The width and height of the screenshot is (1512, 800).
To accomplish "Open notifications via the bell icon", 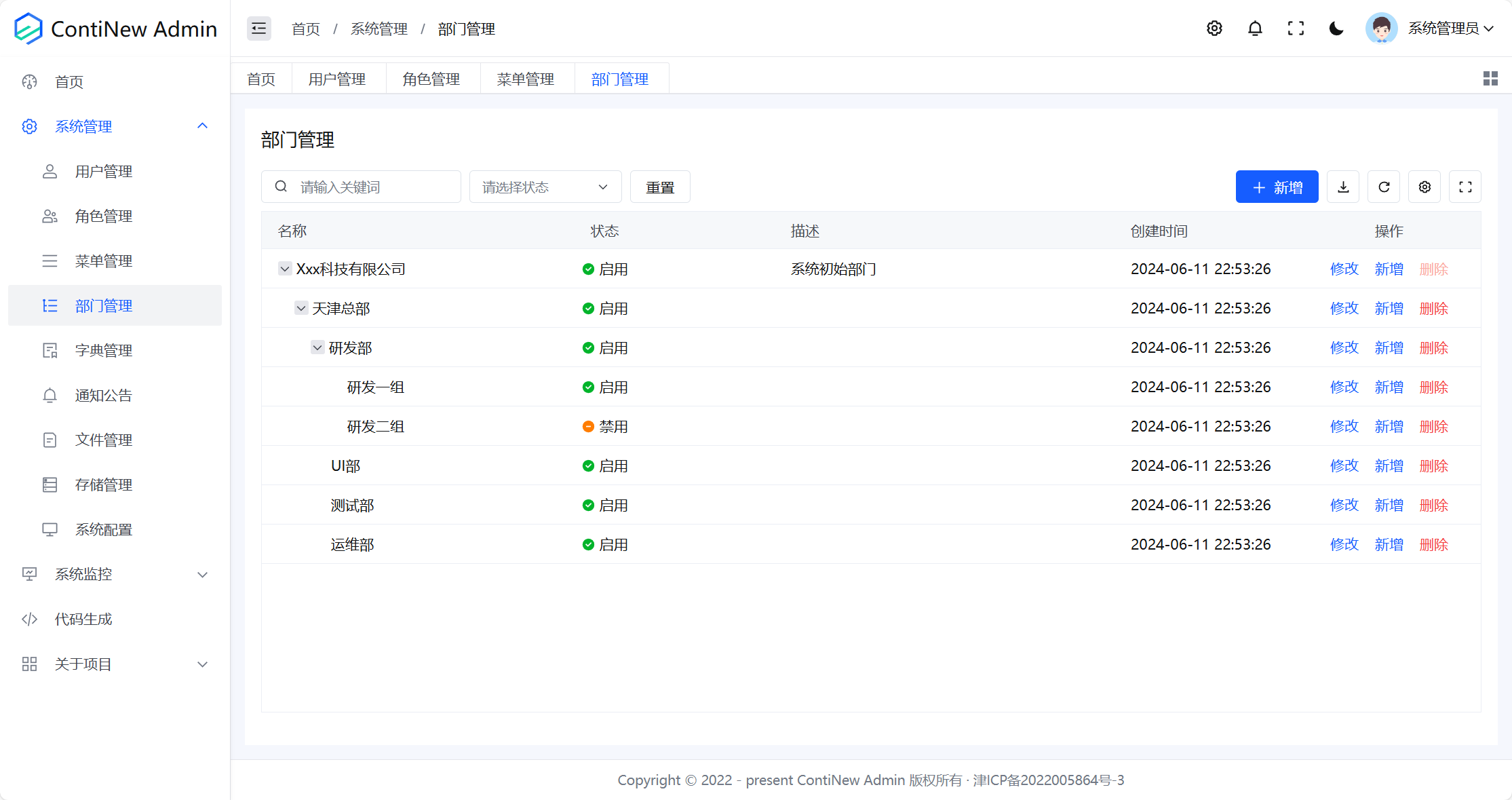I will (x=1255, y=28).
